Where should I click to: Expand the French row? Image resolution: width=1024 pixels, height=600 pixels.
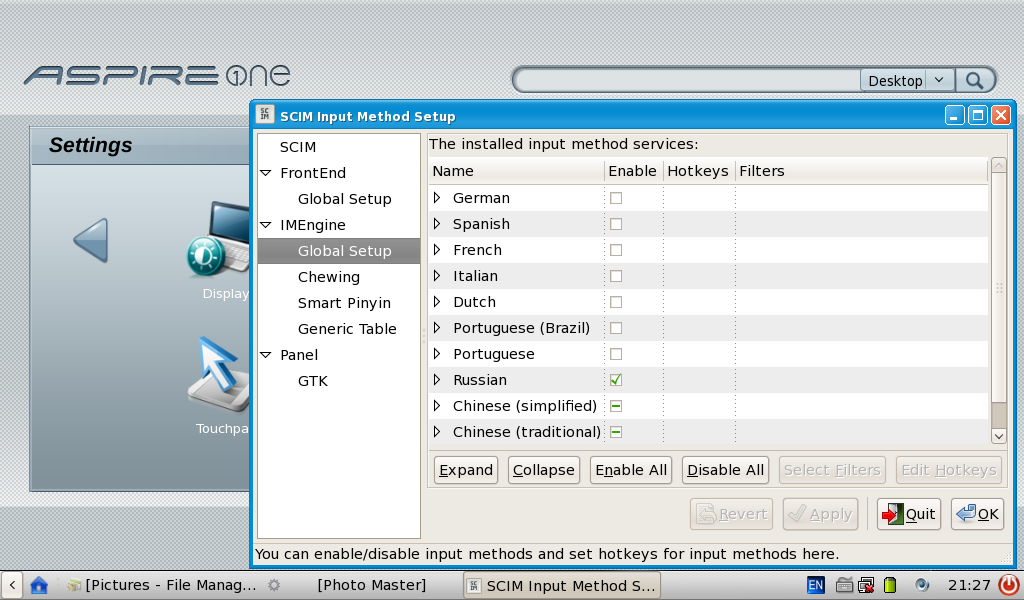click(x=438, y=250)
